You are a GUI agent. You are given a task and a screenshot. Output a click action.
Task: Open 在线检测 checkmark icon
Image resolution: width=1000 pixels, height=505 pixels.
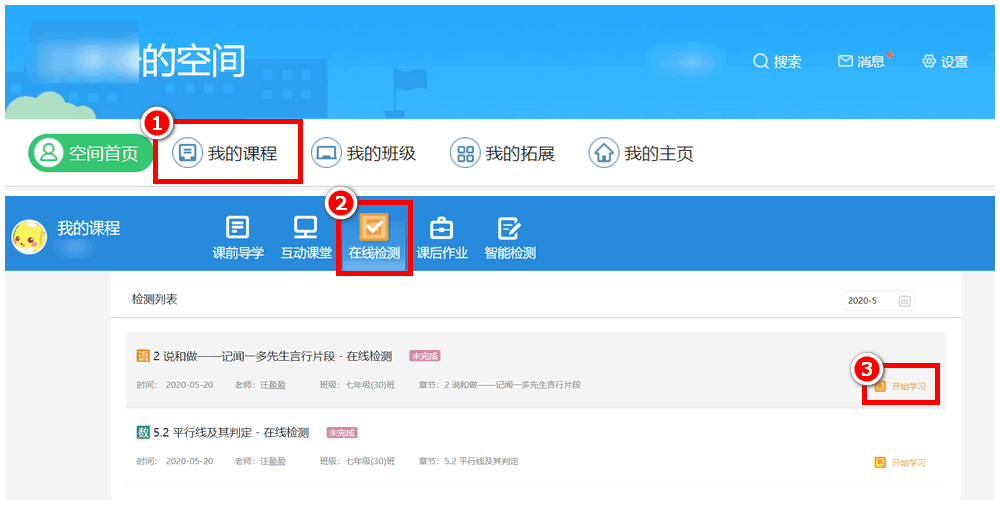pos(374,227)
